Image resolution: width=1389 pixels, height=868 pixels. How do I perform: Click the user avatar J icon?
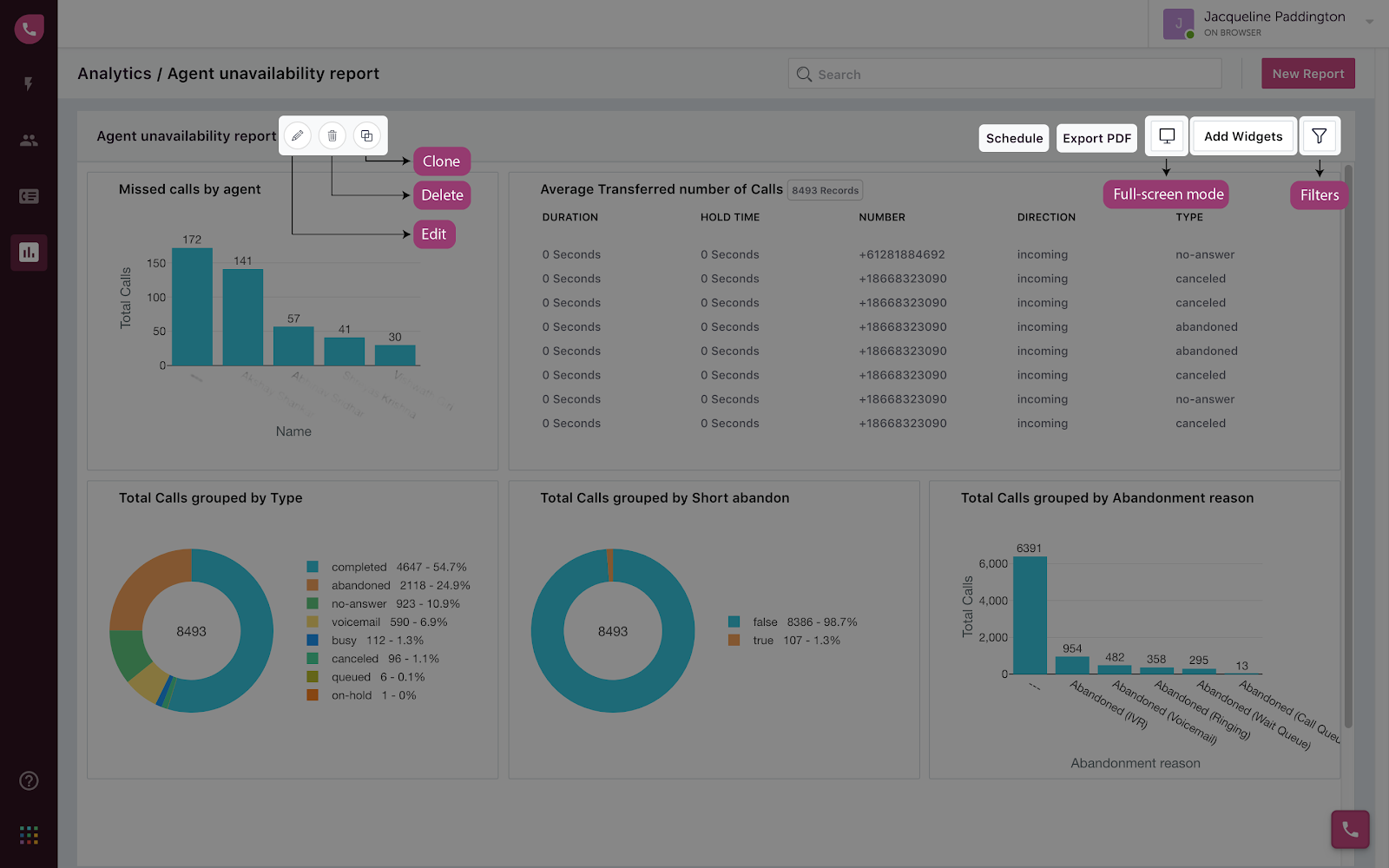coord(1178,24)
